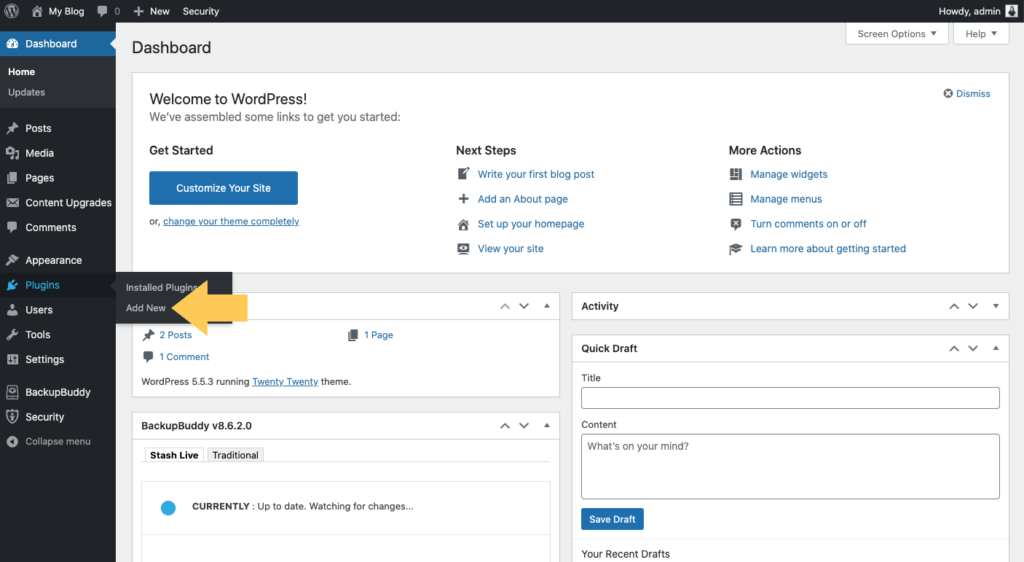Move At a Glance widget down

tap(524, 306)
